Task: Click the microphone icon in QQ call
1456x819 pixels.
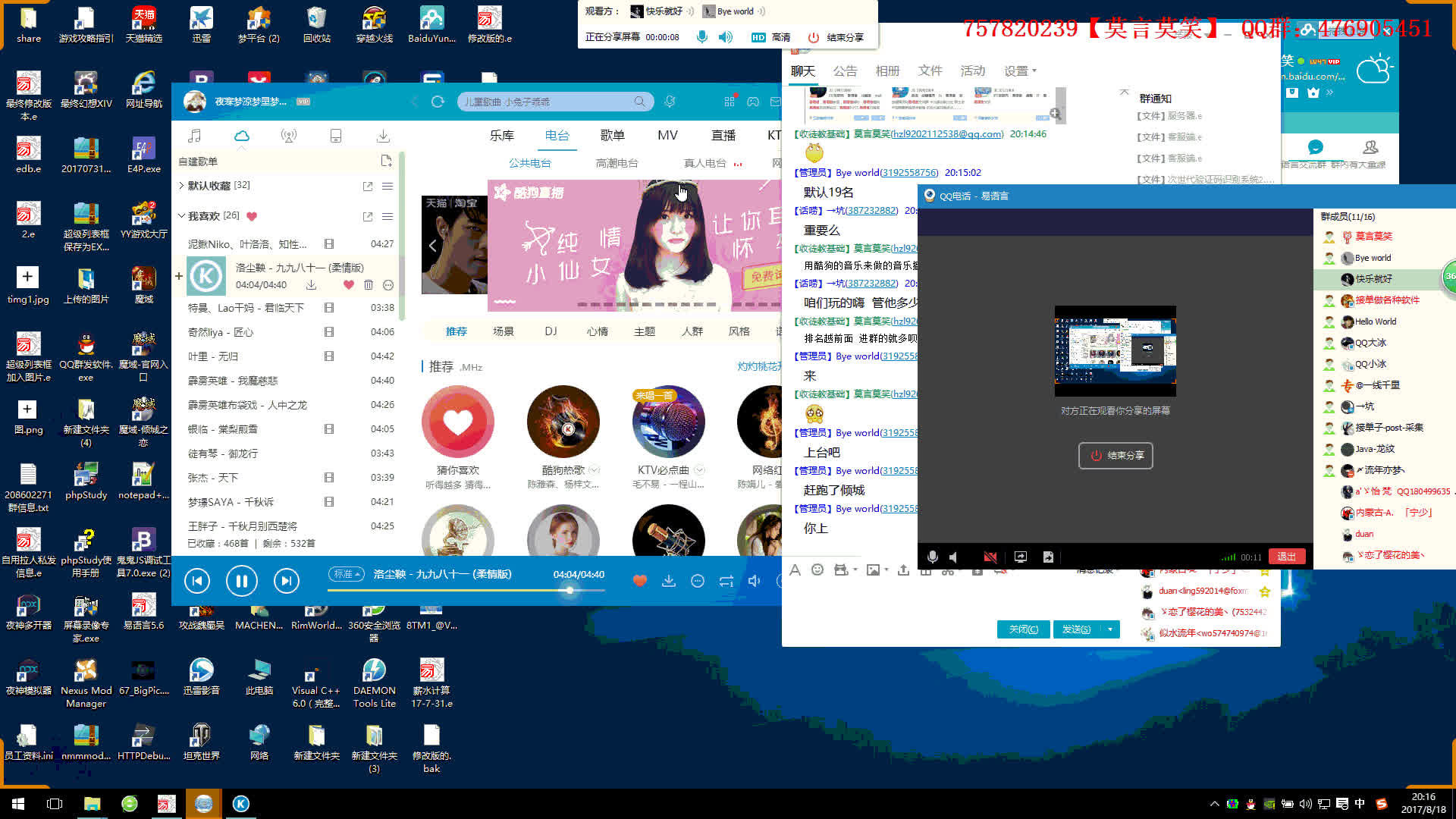Action: tap(931, 556)
